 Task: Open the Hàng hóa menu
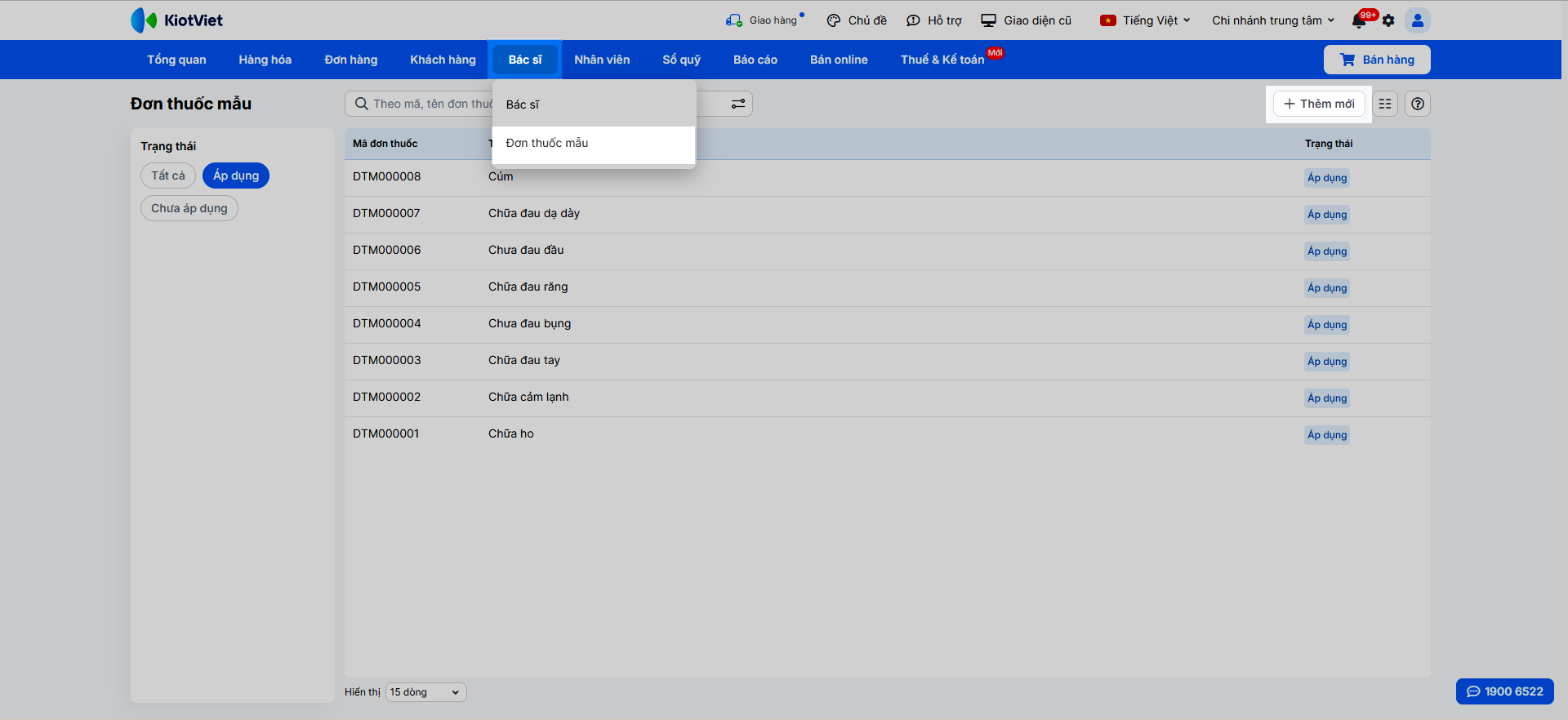tap(265, 60)
